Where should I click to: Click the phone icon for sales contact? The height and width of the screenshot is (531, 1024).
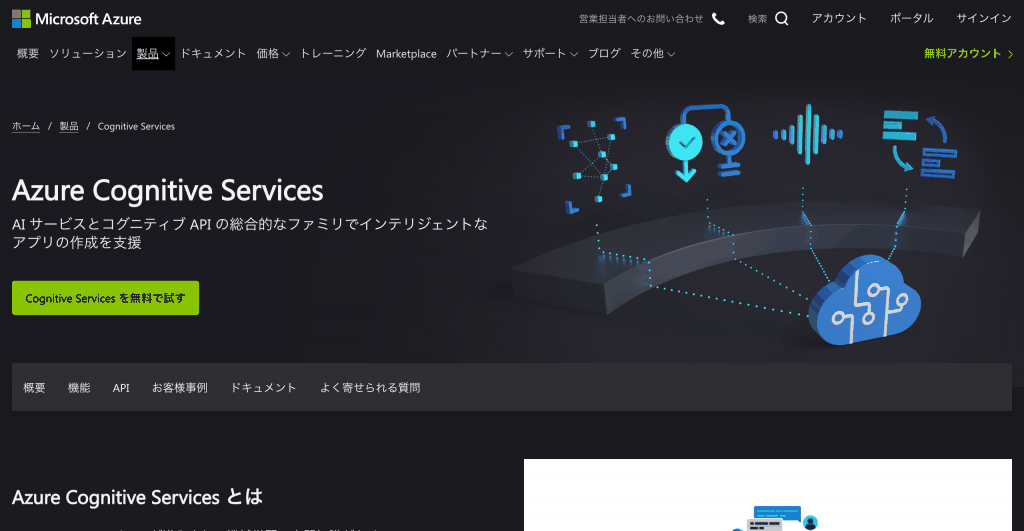[718, 19]
